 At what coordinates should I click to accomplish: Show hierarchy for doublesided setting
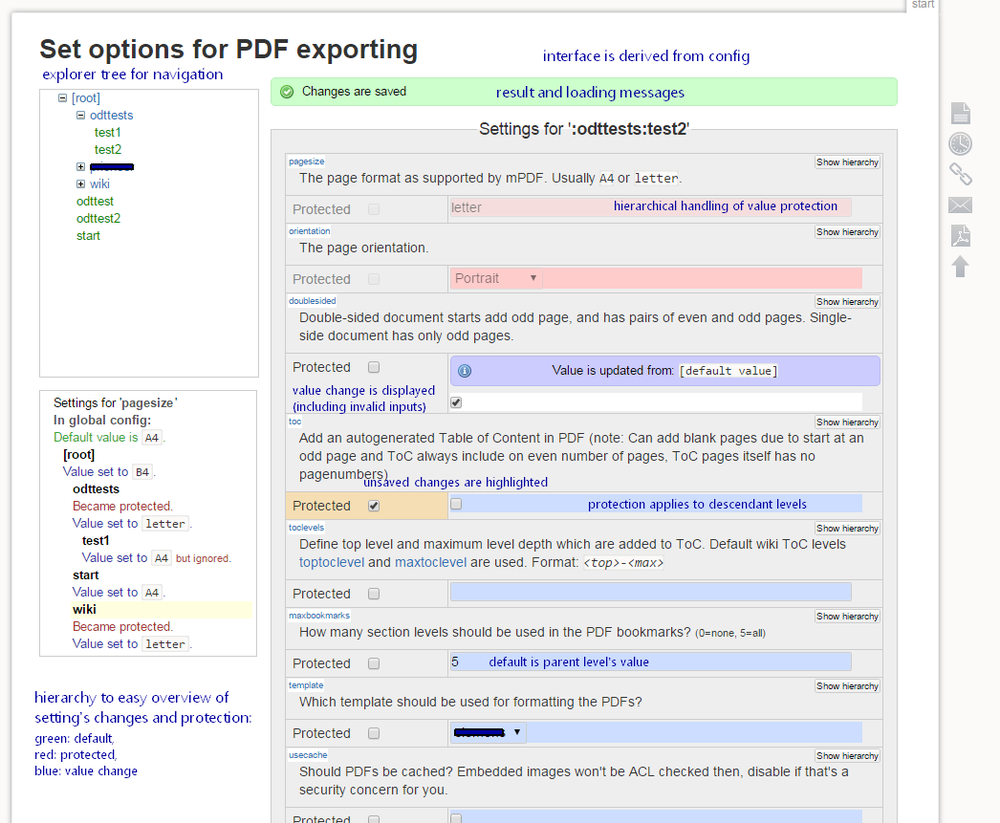847,301
